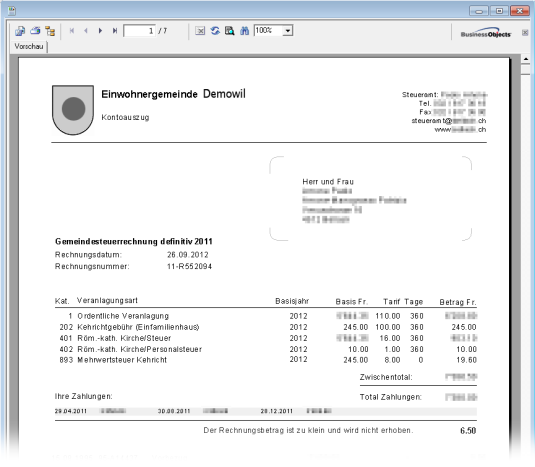535x467 pixels.
Task: Click row 'Röm.-kath. Kirche/Steuer'
Action: click(266, 338)
